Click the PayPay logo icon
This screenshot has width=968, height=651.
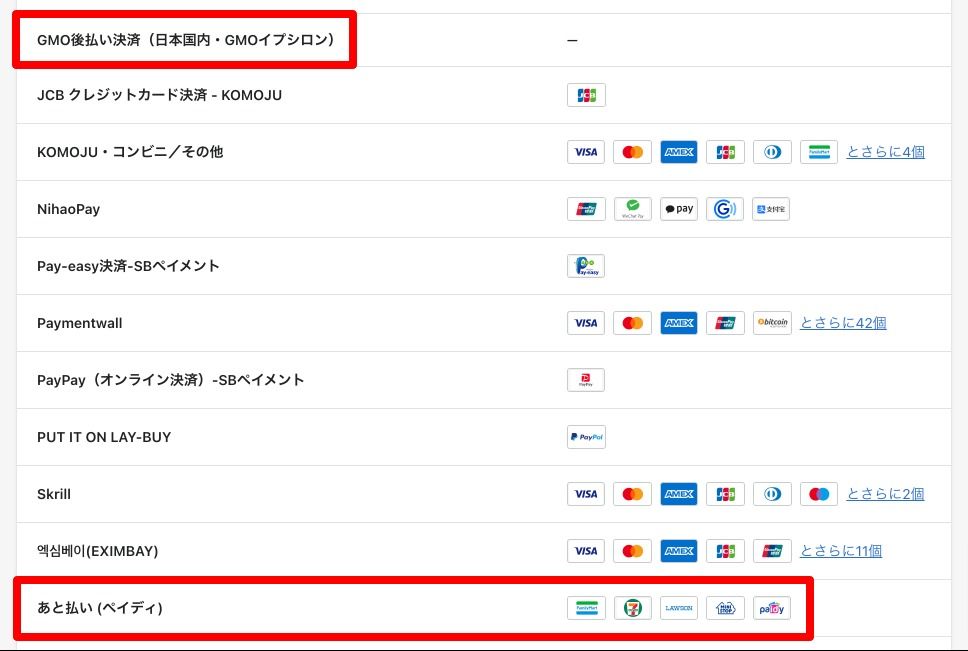click(x=586, y=380)
